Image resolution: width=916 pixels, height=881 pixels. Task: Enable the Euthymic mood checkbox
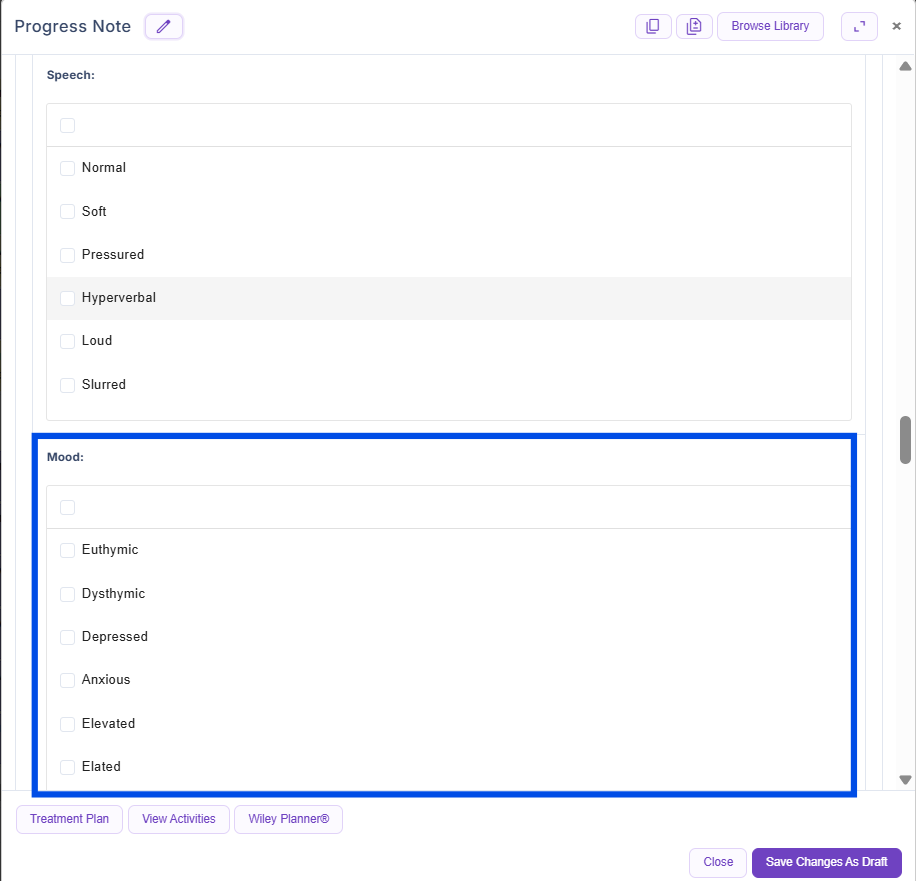[x=68, y=550]
